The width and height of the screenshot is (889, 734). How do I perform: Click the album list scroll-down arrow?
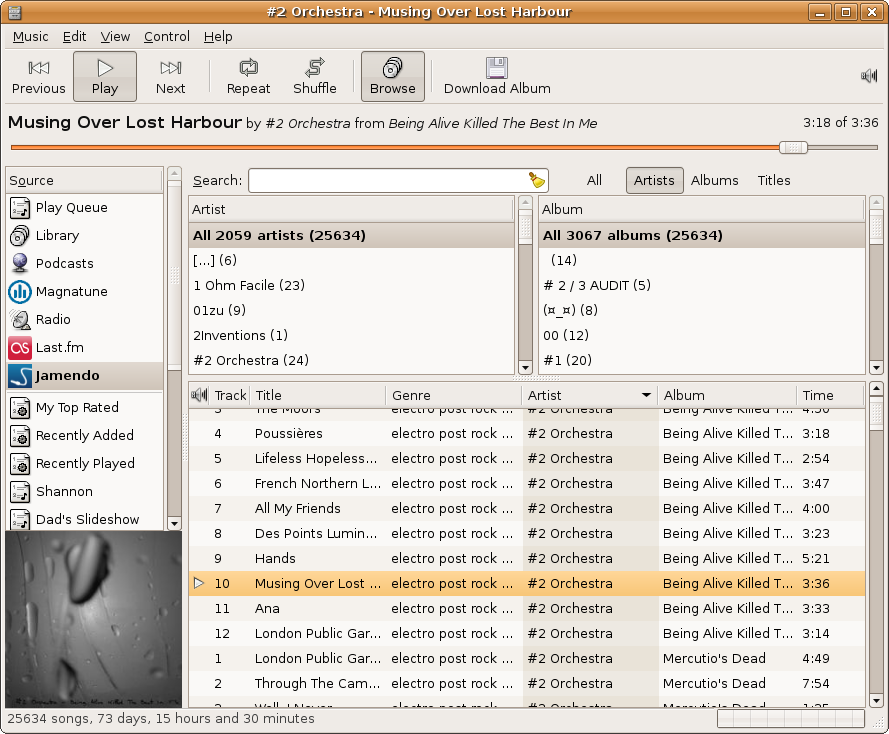(876, 367)
